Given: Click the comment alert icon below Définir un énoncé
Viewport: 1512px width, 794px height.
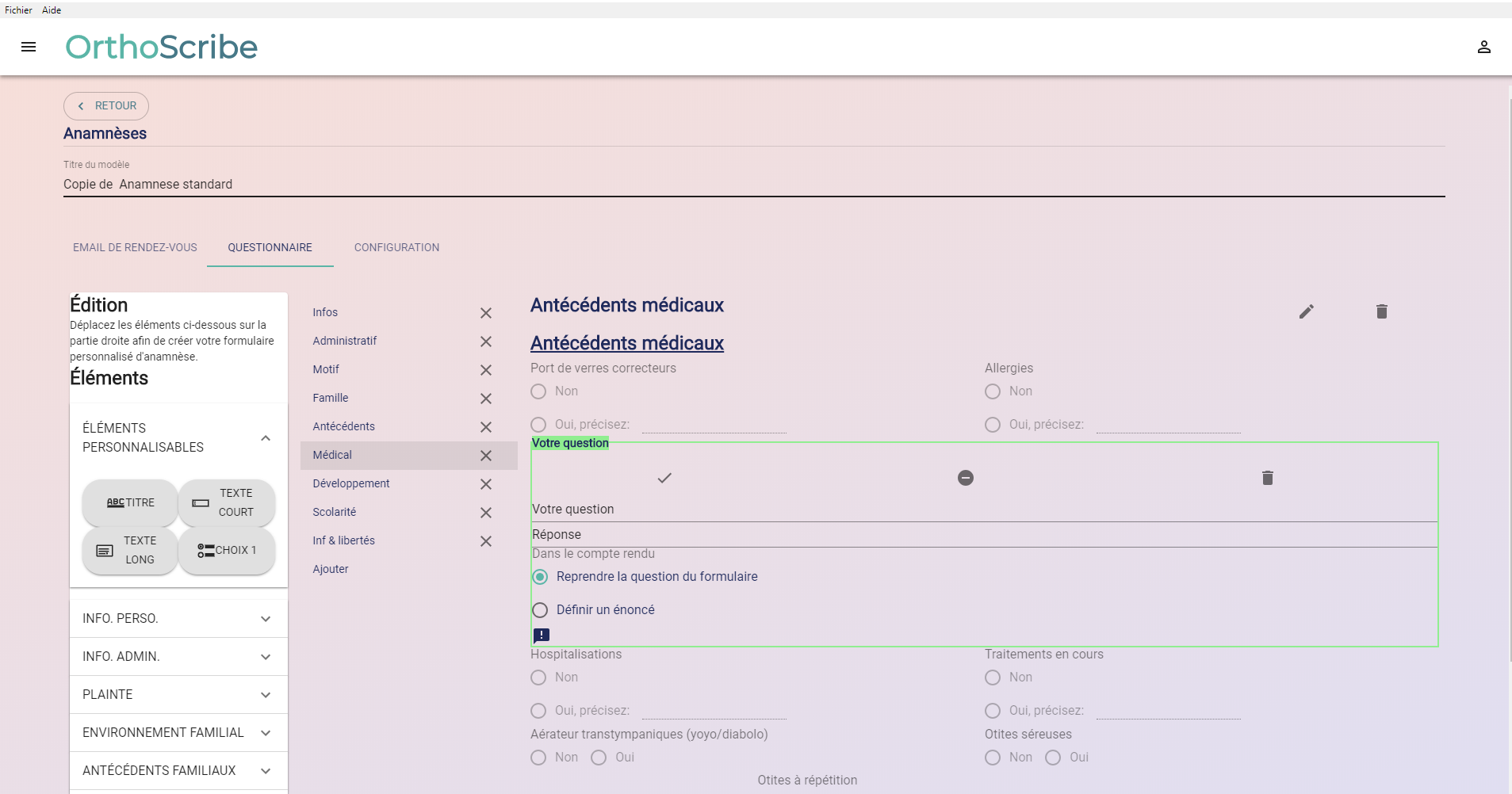Looking at the screenshot, I should pos(542,635).
